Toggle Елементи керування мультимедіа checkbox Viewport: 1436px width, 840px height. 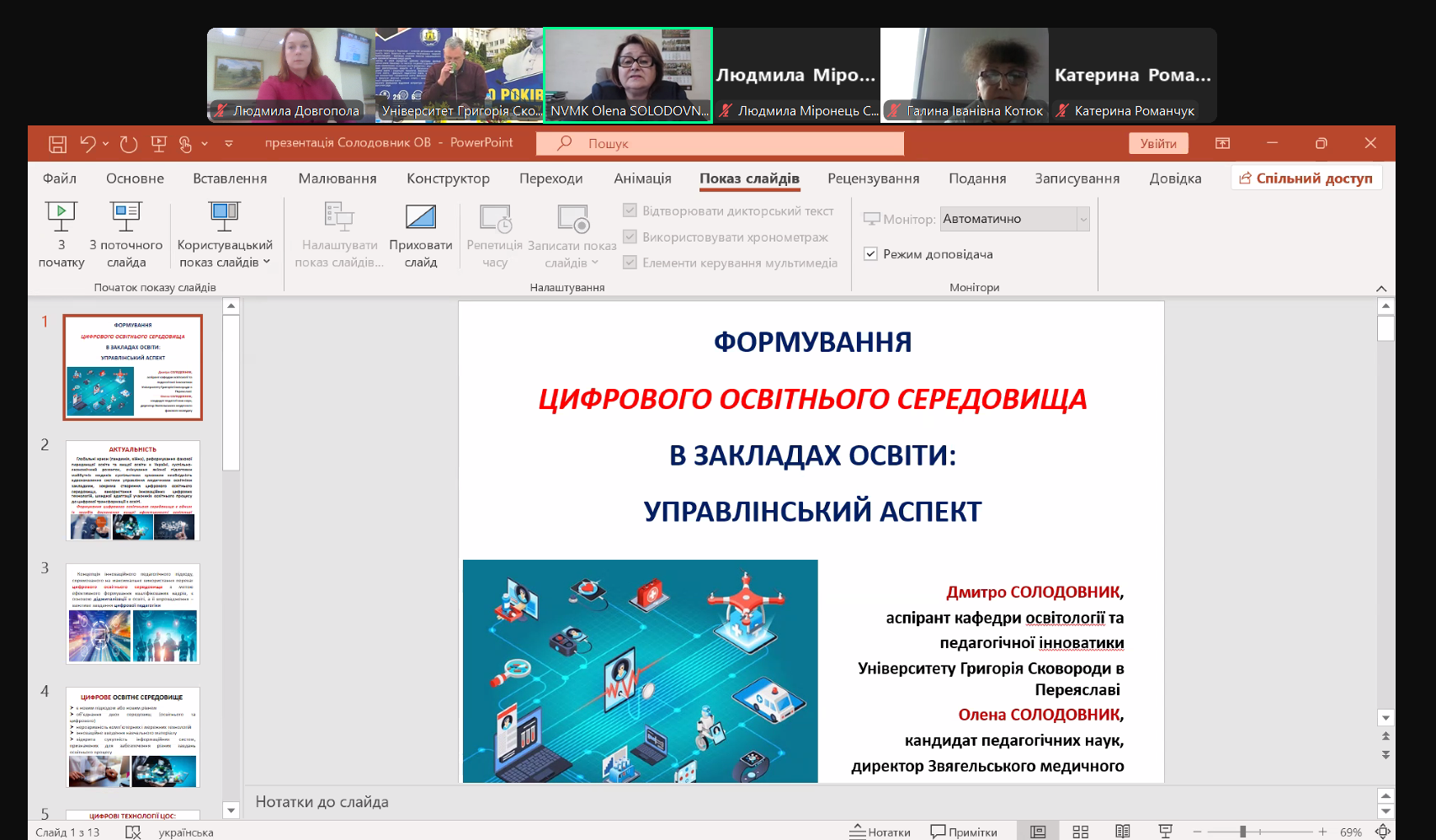click(630, 263)
